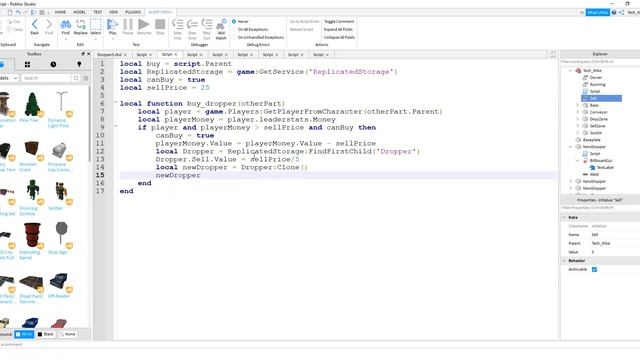Select the Never debug errors radio button
This screenshot has height=360, width=640.
point(234,21)
